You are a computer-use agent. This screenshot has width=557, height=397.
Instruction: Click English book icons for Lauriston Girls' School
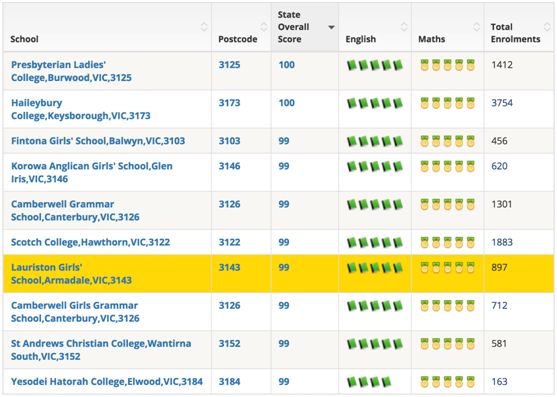point(375,267)
